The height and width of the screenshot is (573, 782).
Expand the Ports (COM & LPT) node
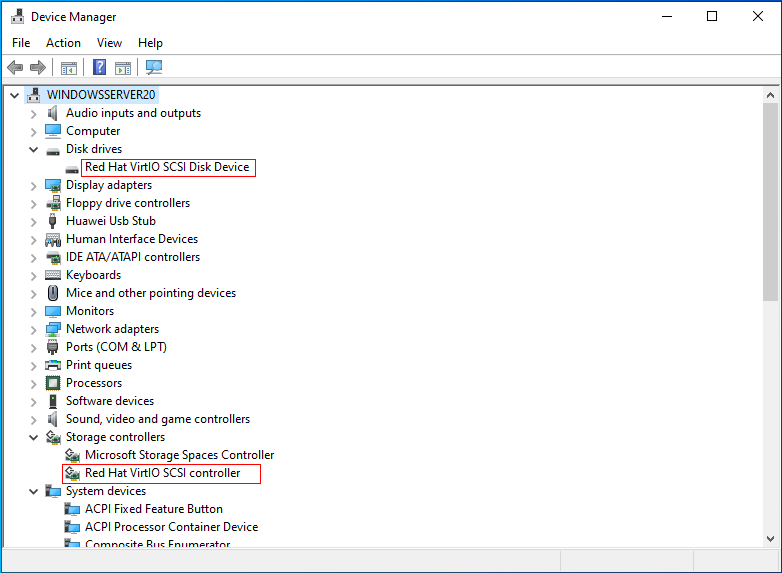33,348
